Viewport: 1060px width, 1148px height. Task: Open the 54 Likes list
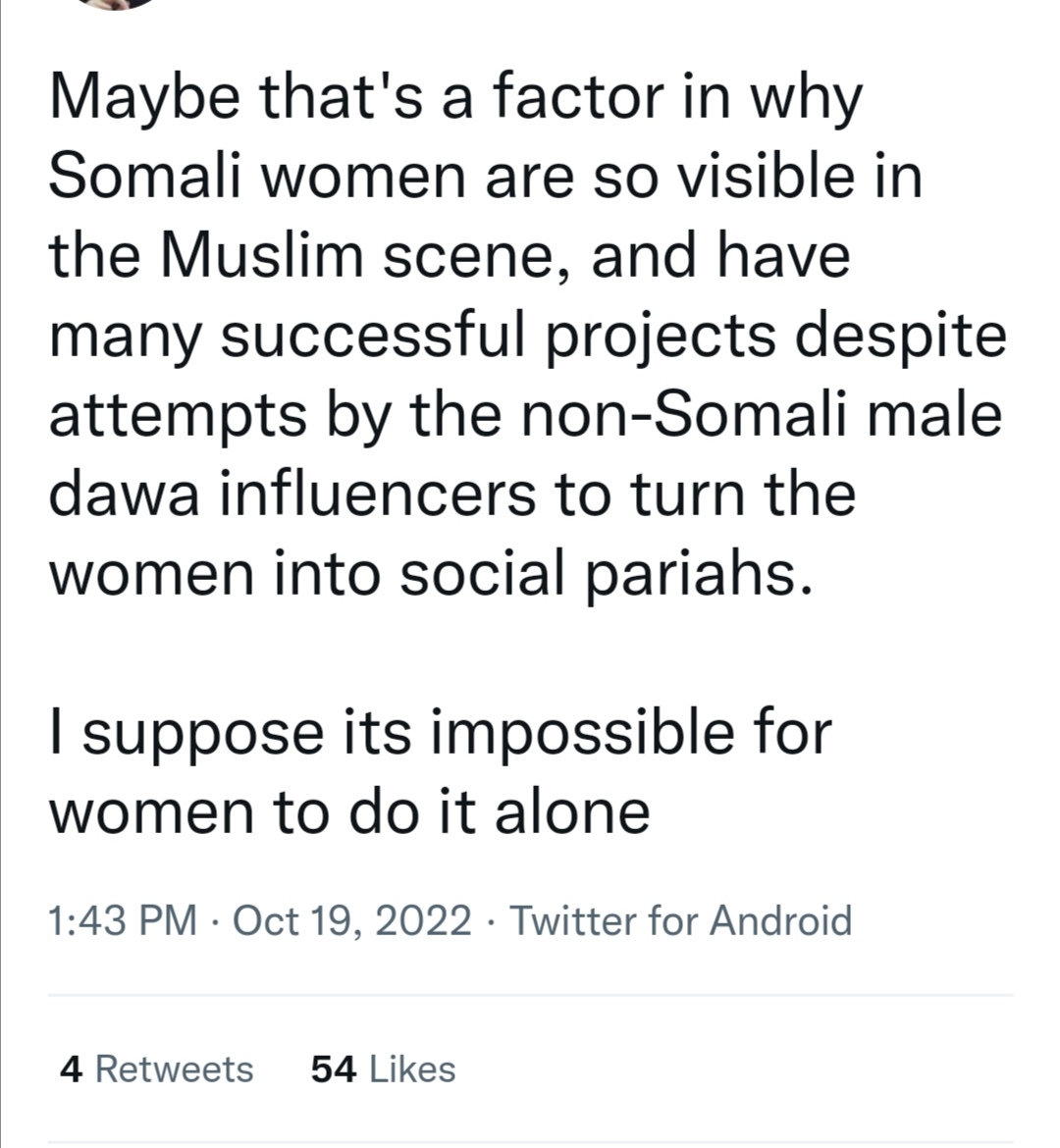click(383, 1069)
